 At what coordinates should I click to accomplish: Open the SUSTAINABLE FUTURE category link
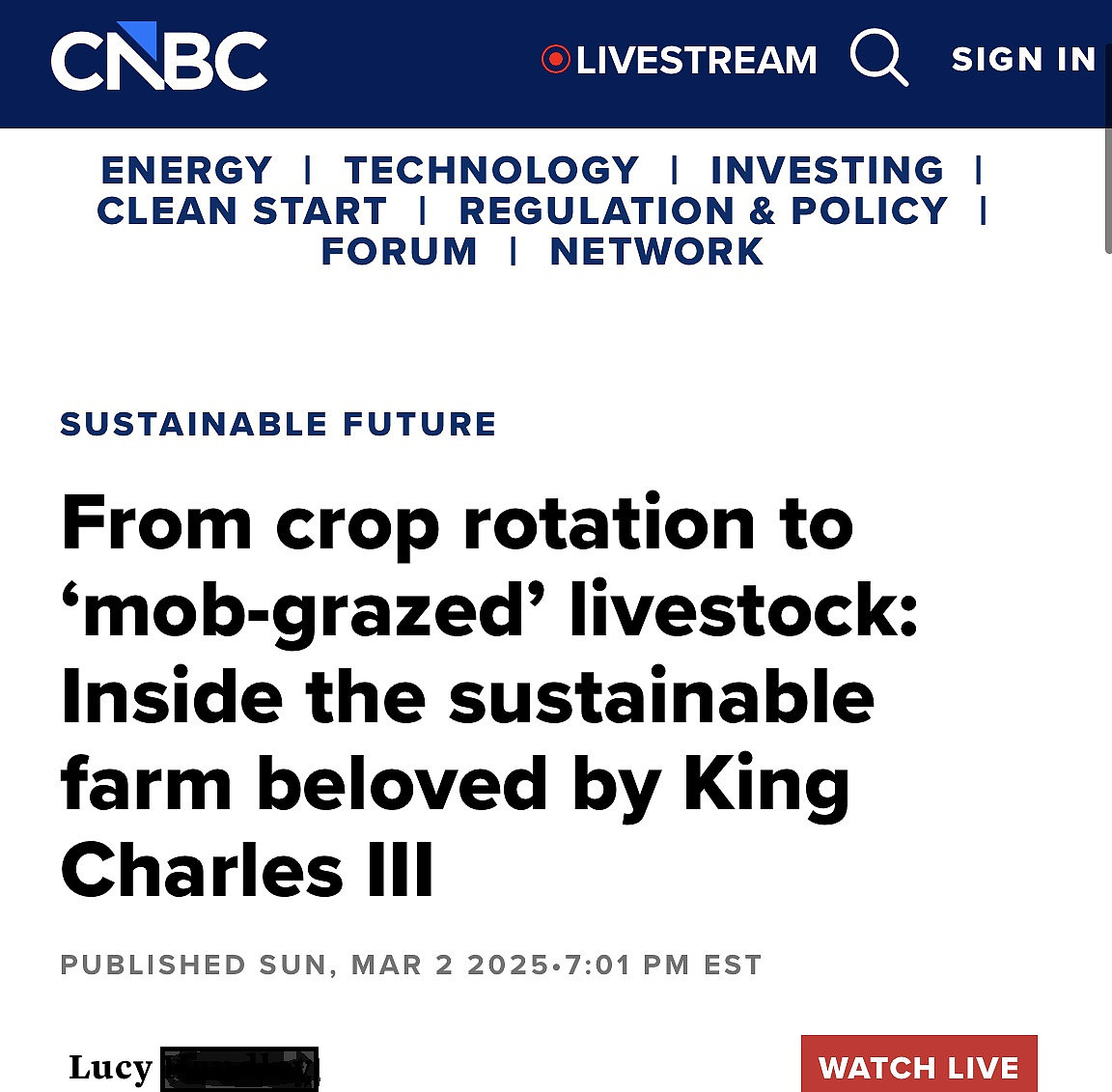click(278, 424)
